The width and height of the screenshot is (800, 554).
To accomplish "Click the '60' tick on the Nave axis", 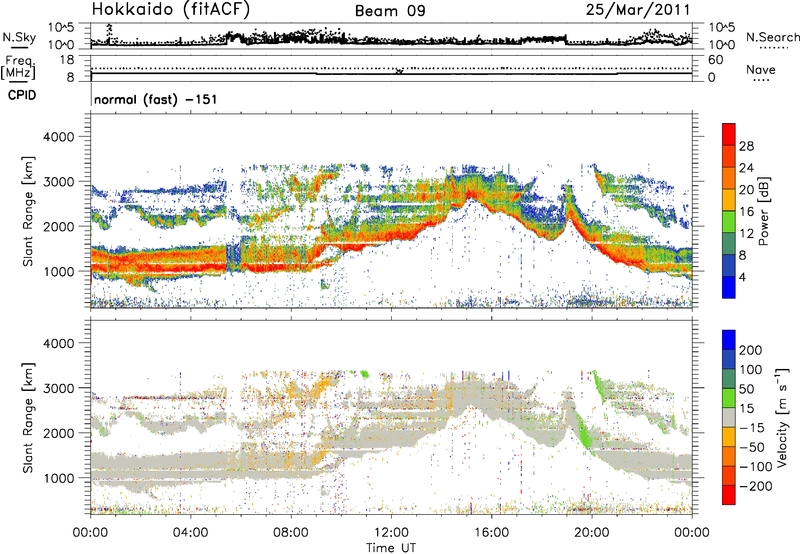I will click(x=715, y=60).
